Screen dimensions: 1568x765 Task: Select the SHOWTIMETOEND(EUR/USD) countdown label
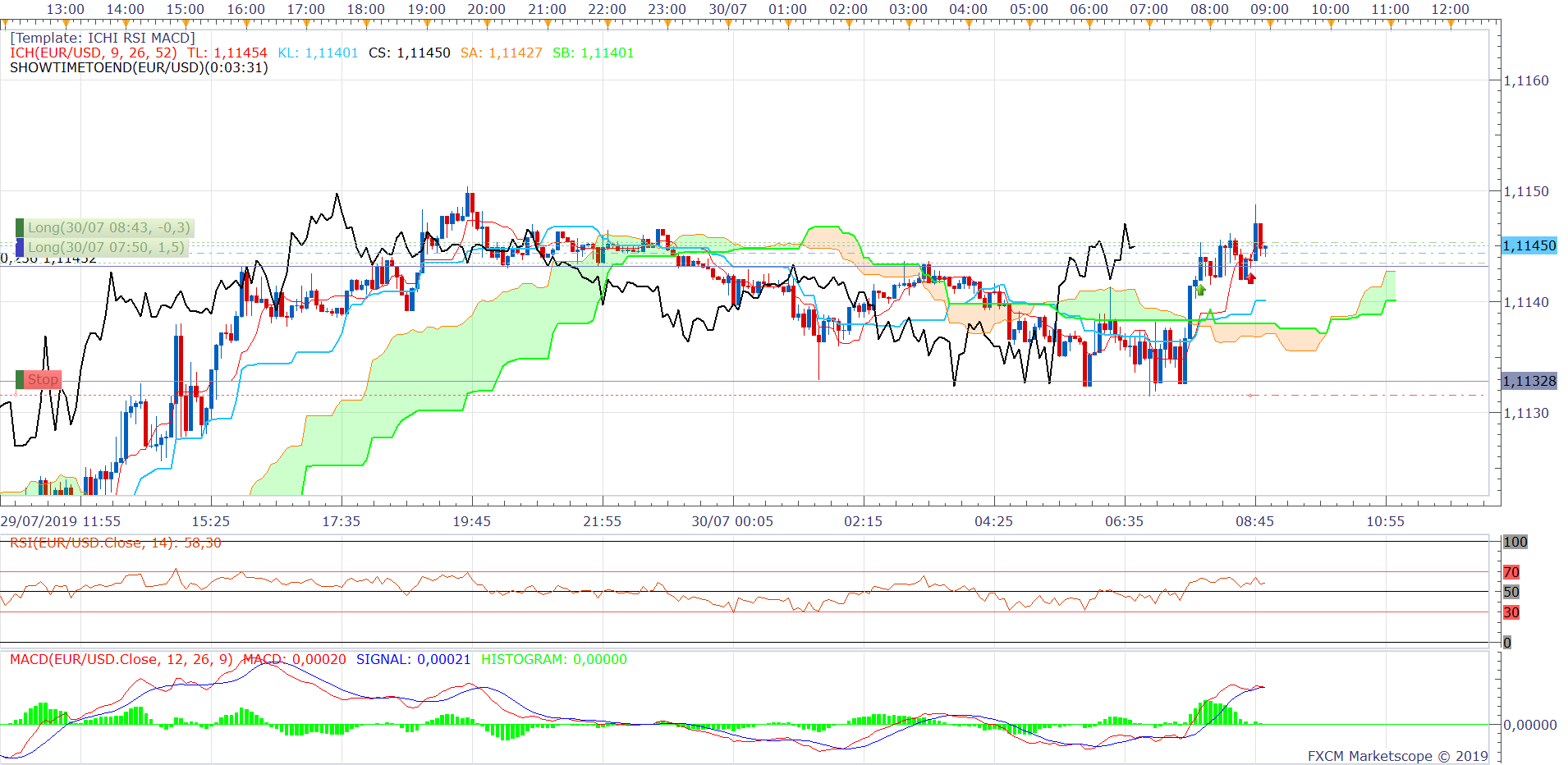click(x=139, y=67)
